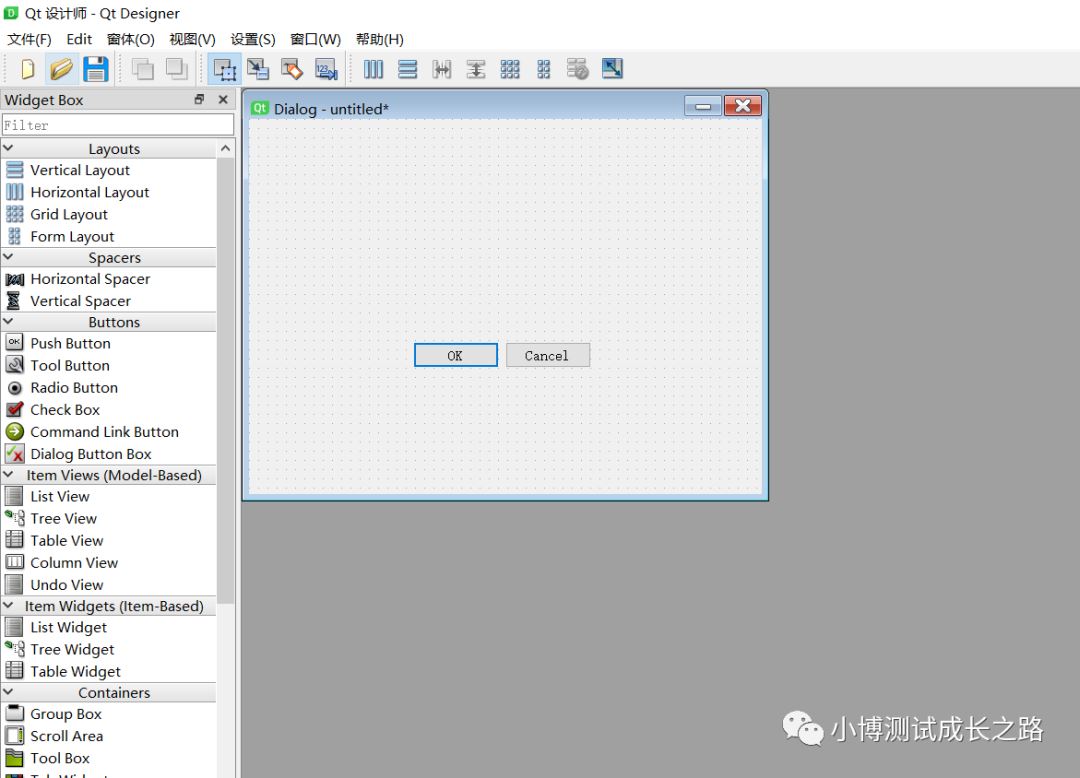Click the Lay Out in a Grid icon
The width and height of the screenshot is (1080, 778).
[x=510, y=69]
